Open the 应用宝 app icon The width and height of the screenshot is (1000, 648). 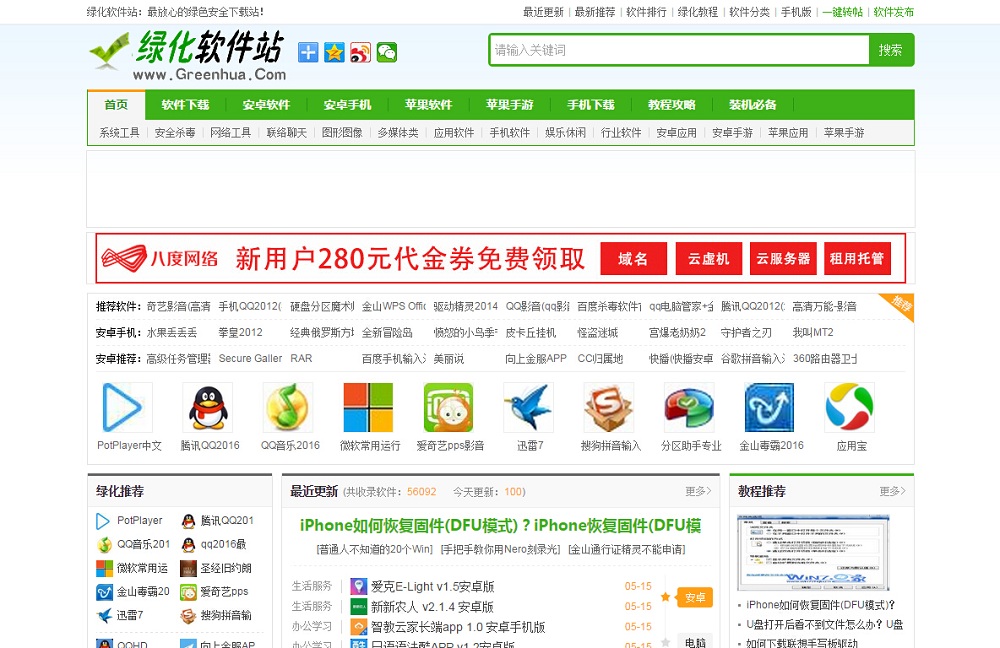(x=849, y=408)
